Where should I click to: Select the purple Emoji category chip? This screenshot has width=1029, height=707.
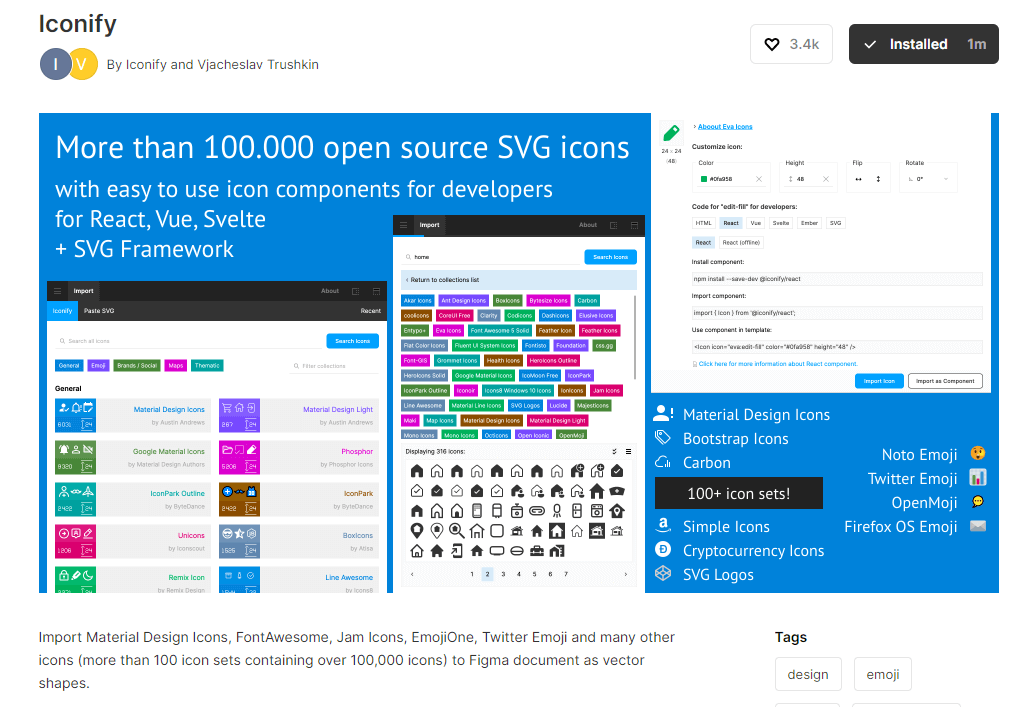coord(98,366)
